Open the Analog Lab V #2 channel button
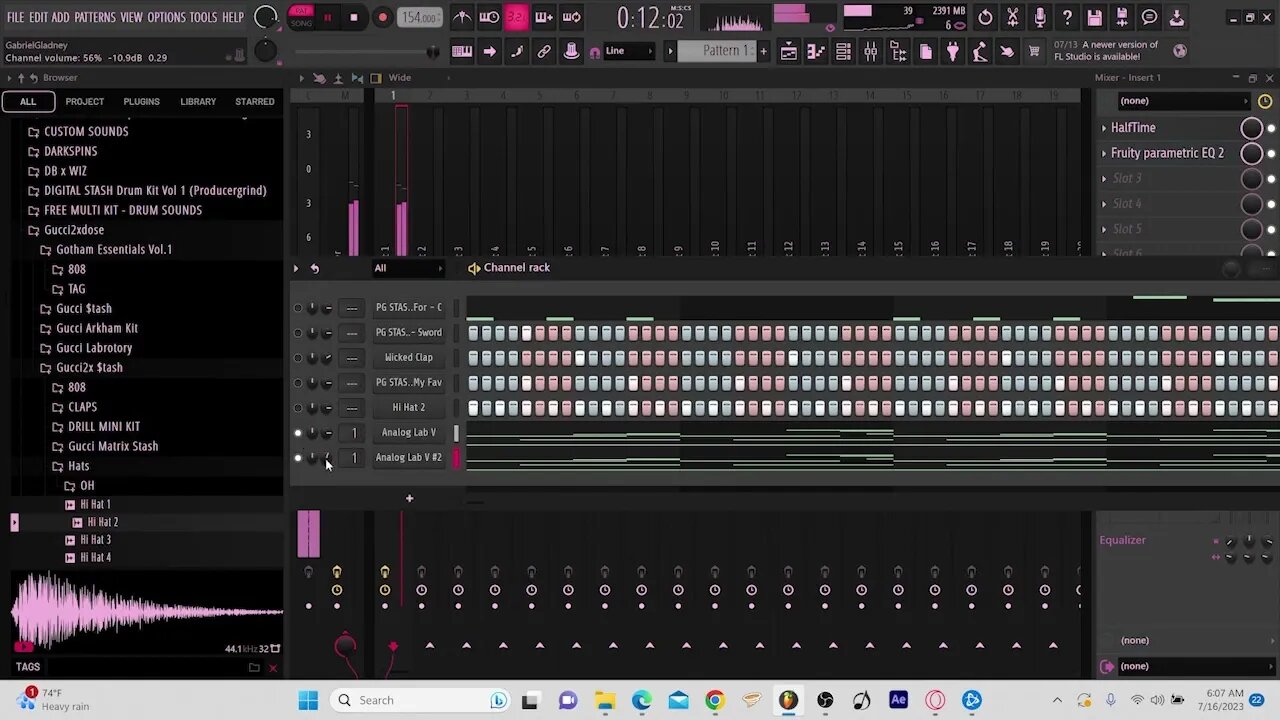Screen dimensions: 1280x720 [408, 457]
